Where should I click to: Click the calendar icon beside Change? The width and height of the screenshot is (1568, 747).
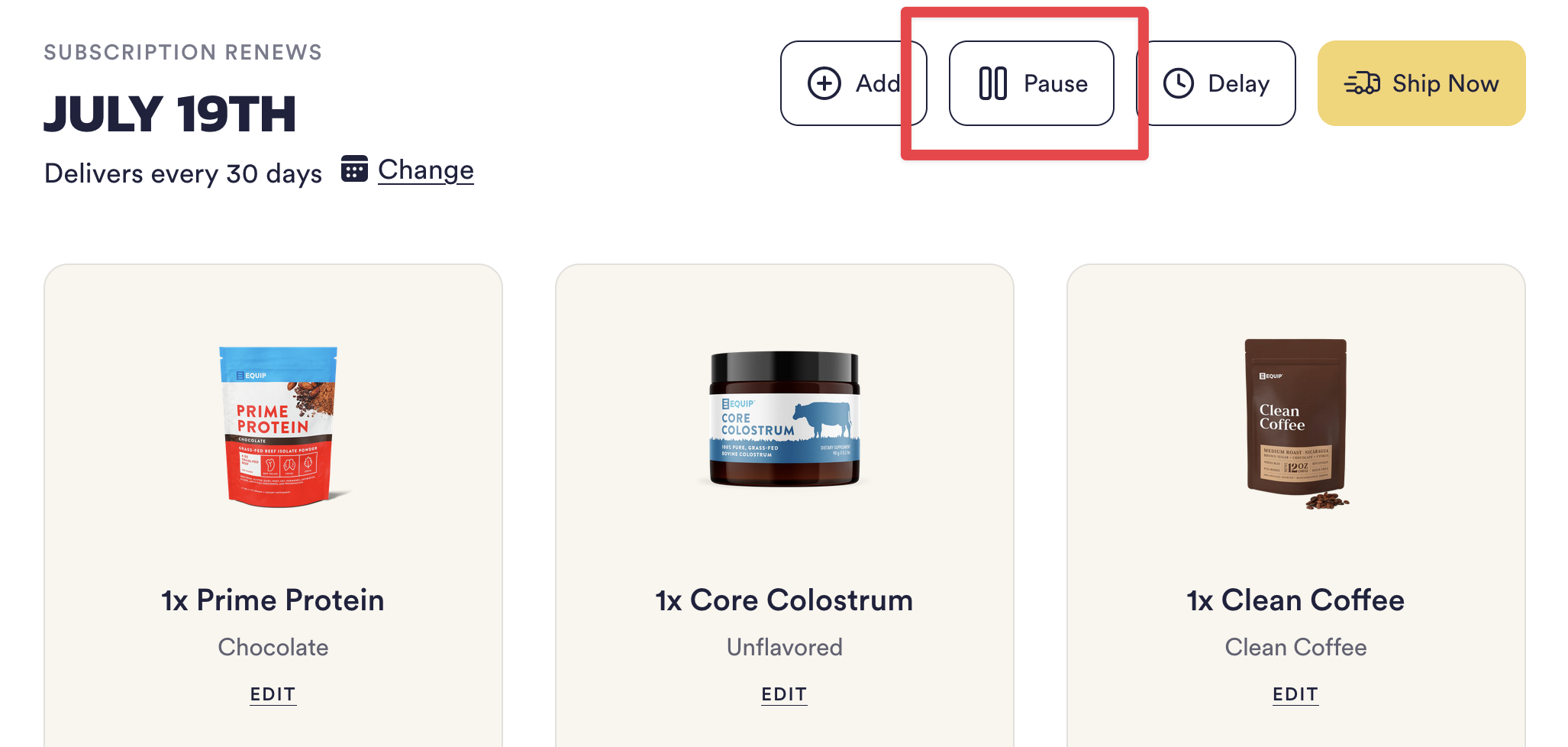pyautogui.click(x=354, y=169)
